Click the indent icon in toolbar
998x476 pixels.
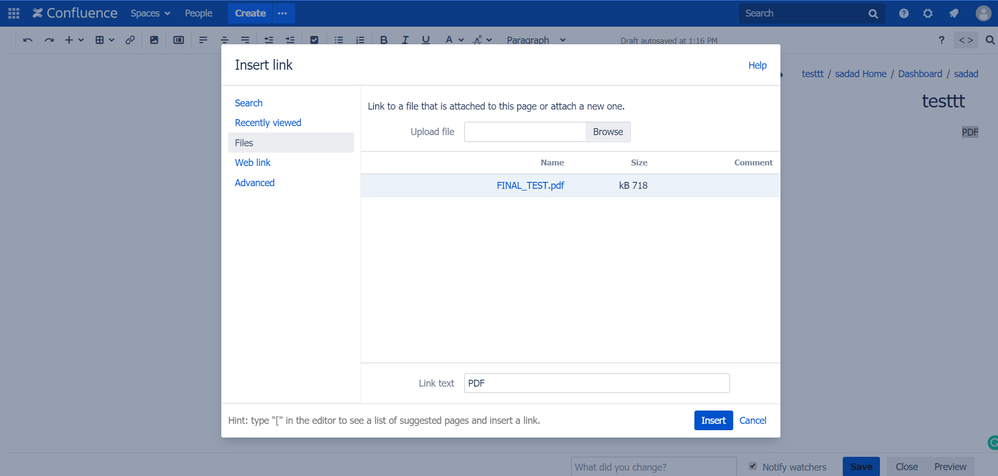[290, 40]
